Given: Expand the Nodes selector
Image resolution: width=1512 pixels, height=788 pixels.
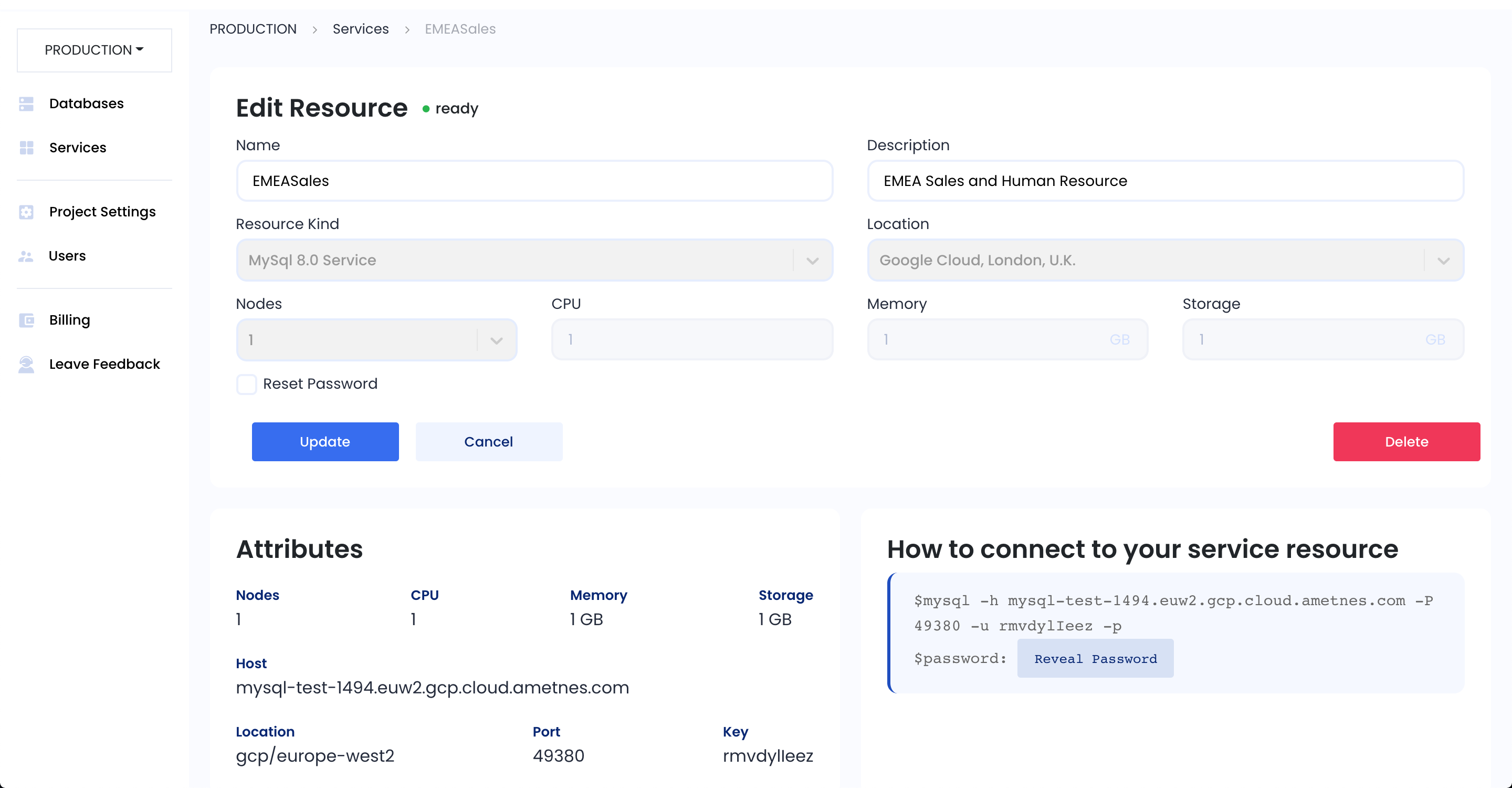Looking at the screenshot, I should click(497, 339).
